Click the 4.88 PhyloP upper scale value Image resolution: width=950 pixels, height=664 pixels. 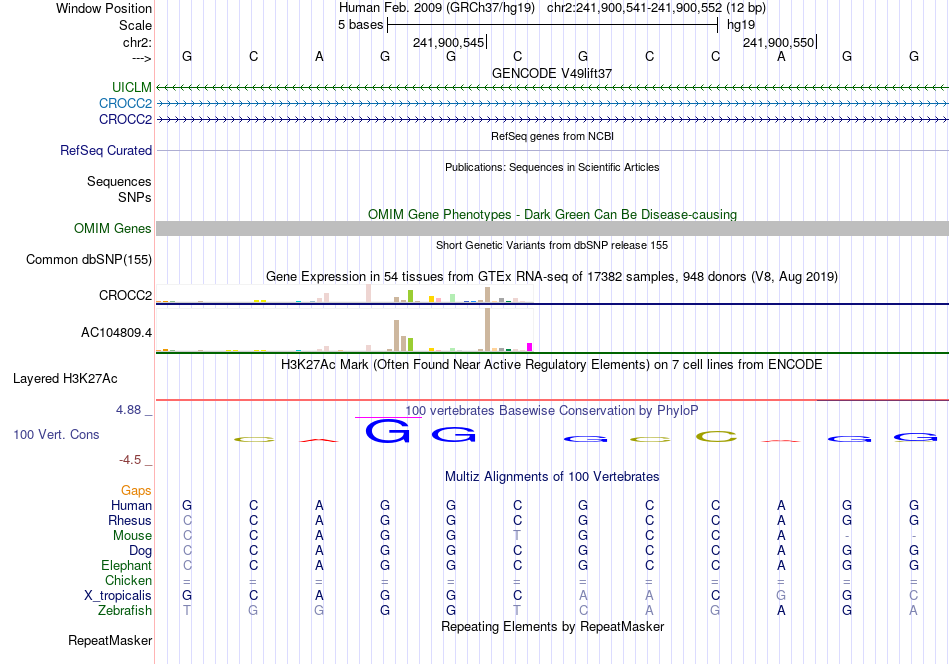[128, 410]
